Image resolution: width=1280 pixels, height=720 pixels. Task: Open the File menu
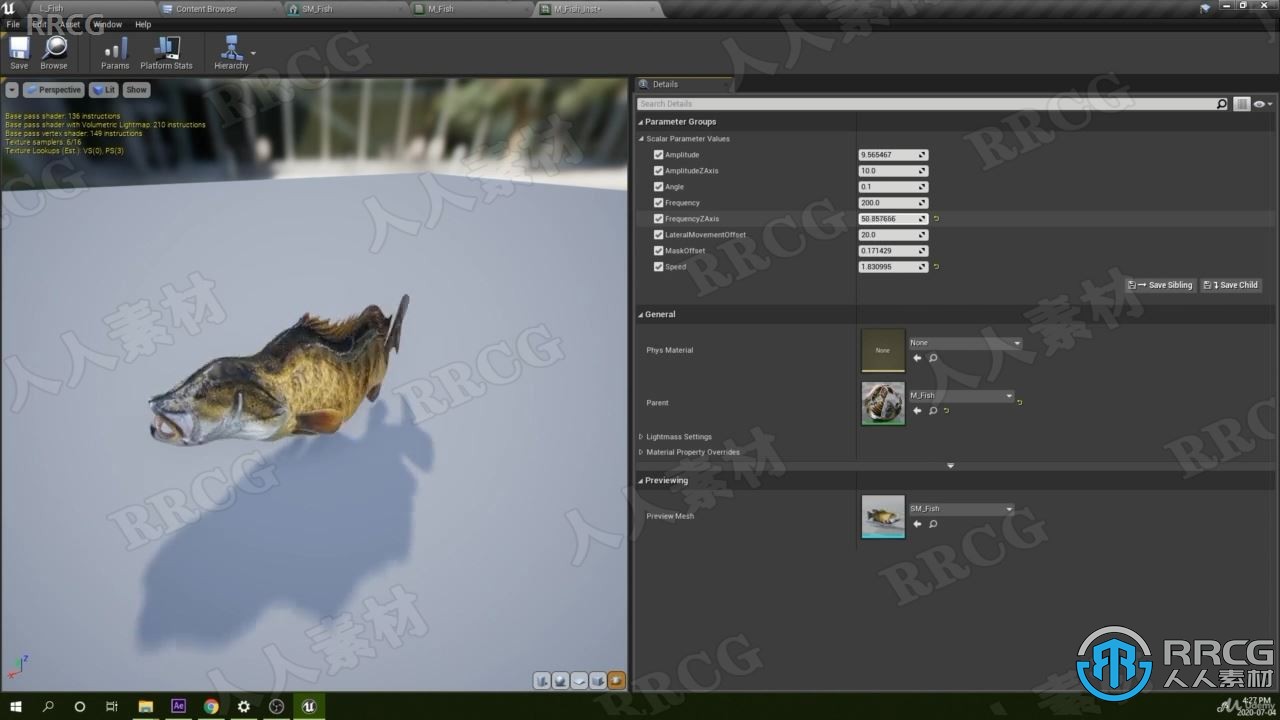pyautogui.click(x=13, y=24)
